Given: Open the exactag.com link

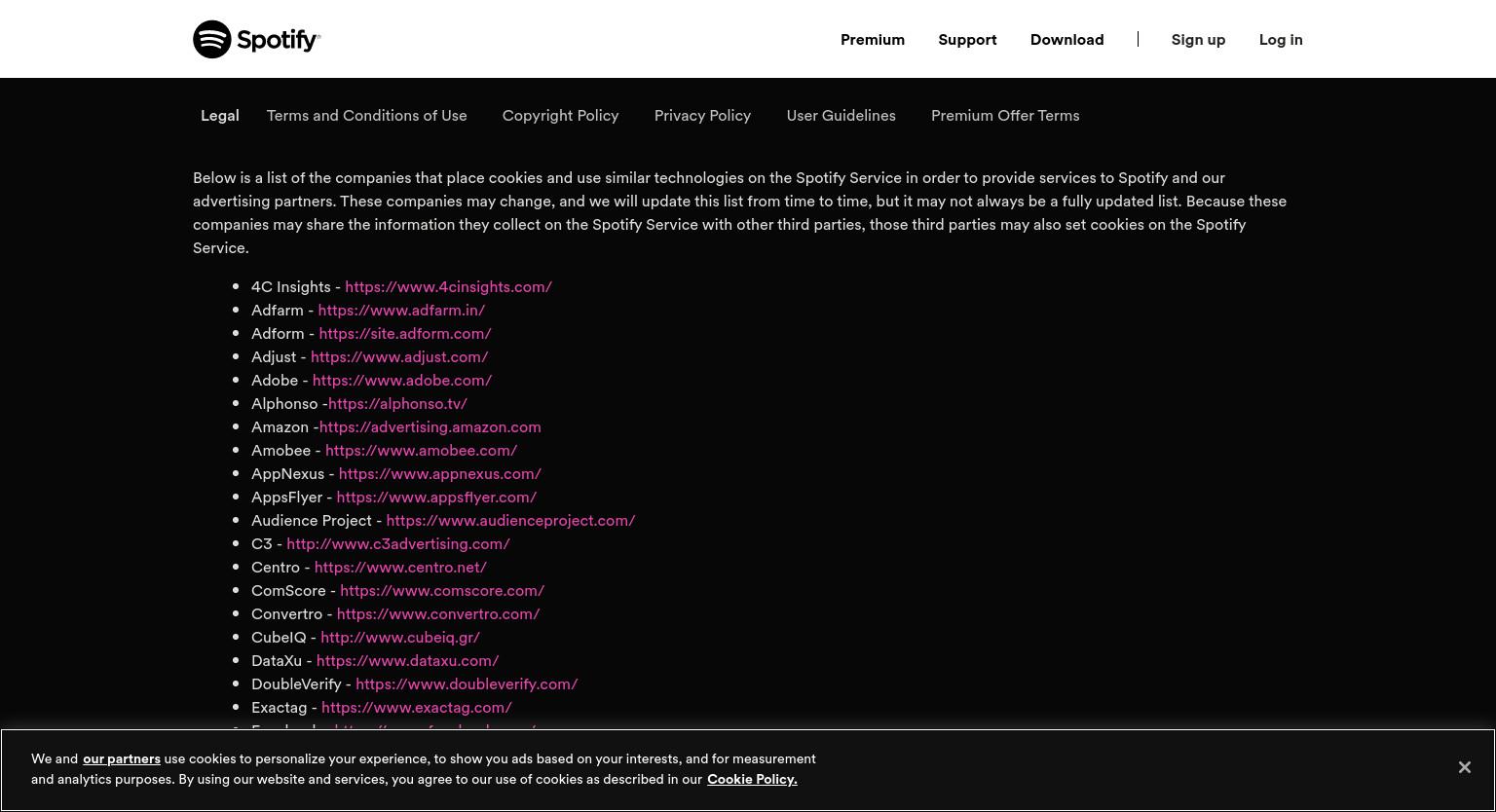Looking at the screenshot, I should 417,707.
